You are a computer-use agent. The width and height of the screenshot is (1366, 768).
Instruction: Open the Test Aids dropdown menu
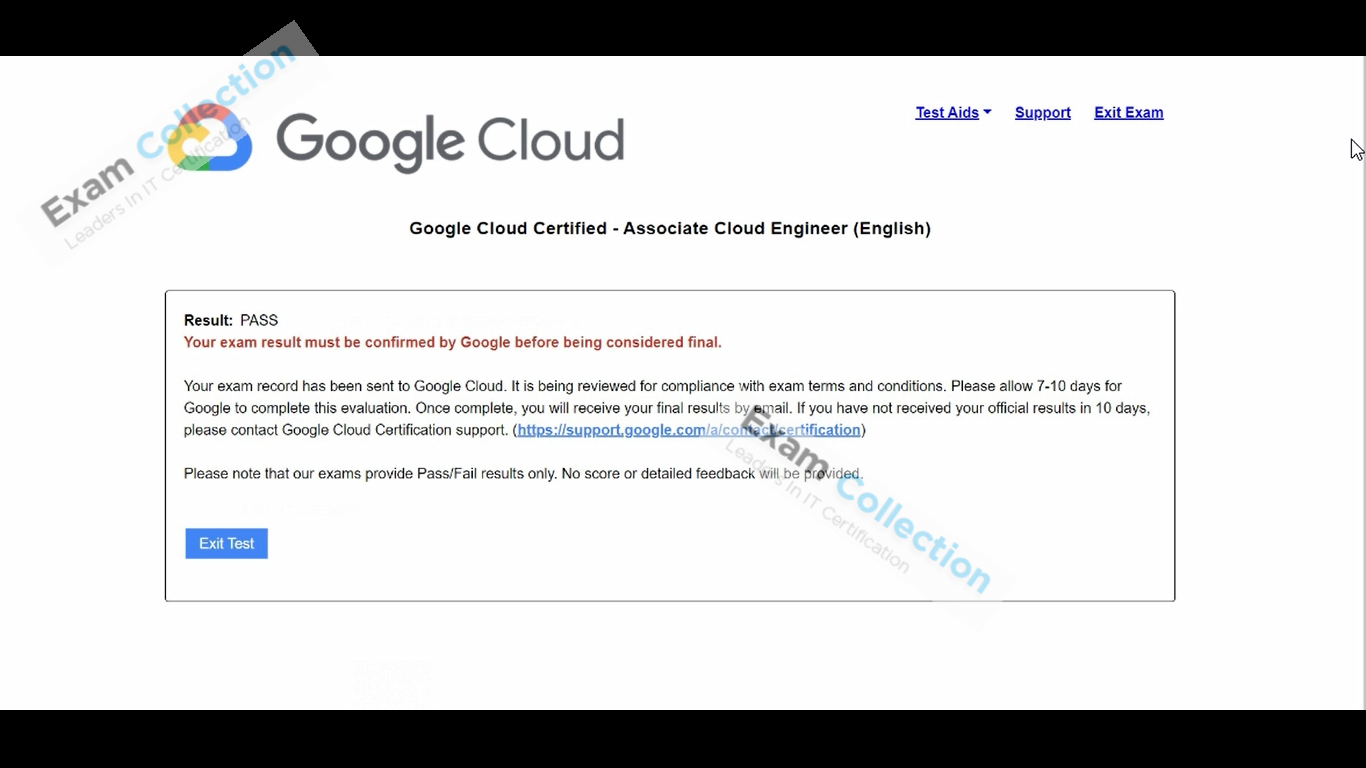point(953,113)
